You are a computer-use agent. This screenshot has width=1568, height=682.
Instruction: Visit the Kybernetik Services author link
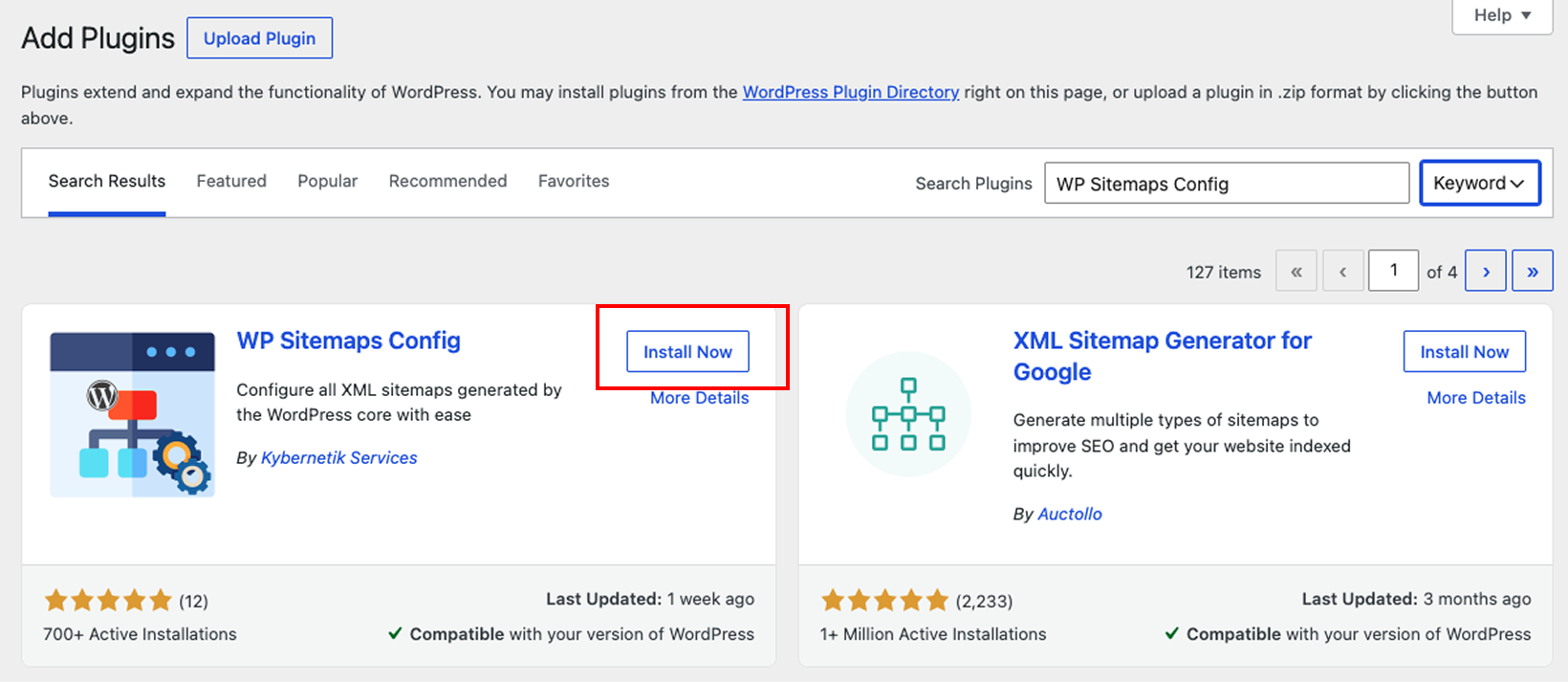point(339,457)
